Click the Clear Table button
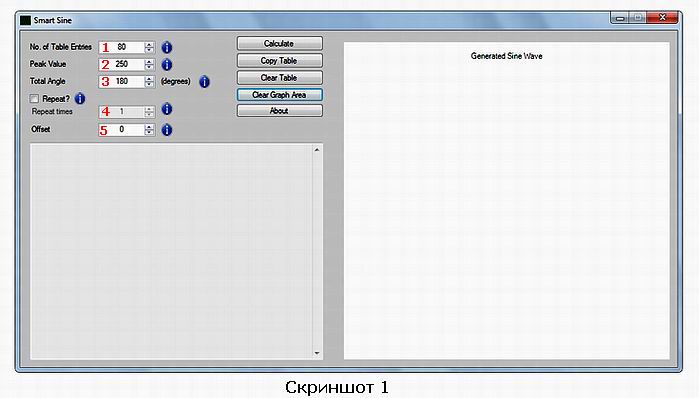Image resolution: width=699 pixels, height=398 pixels. (x=280, y=78)
